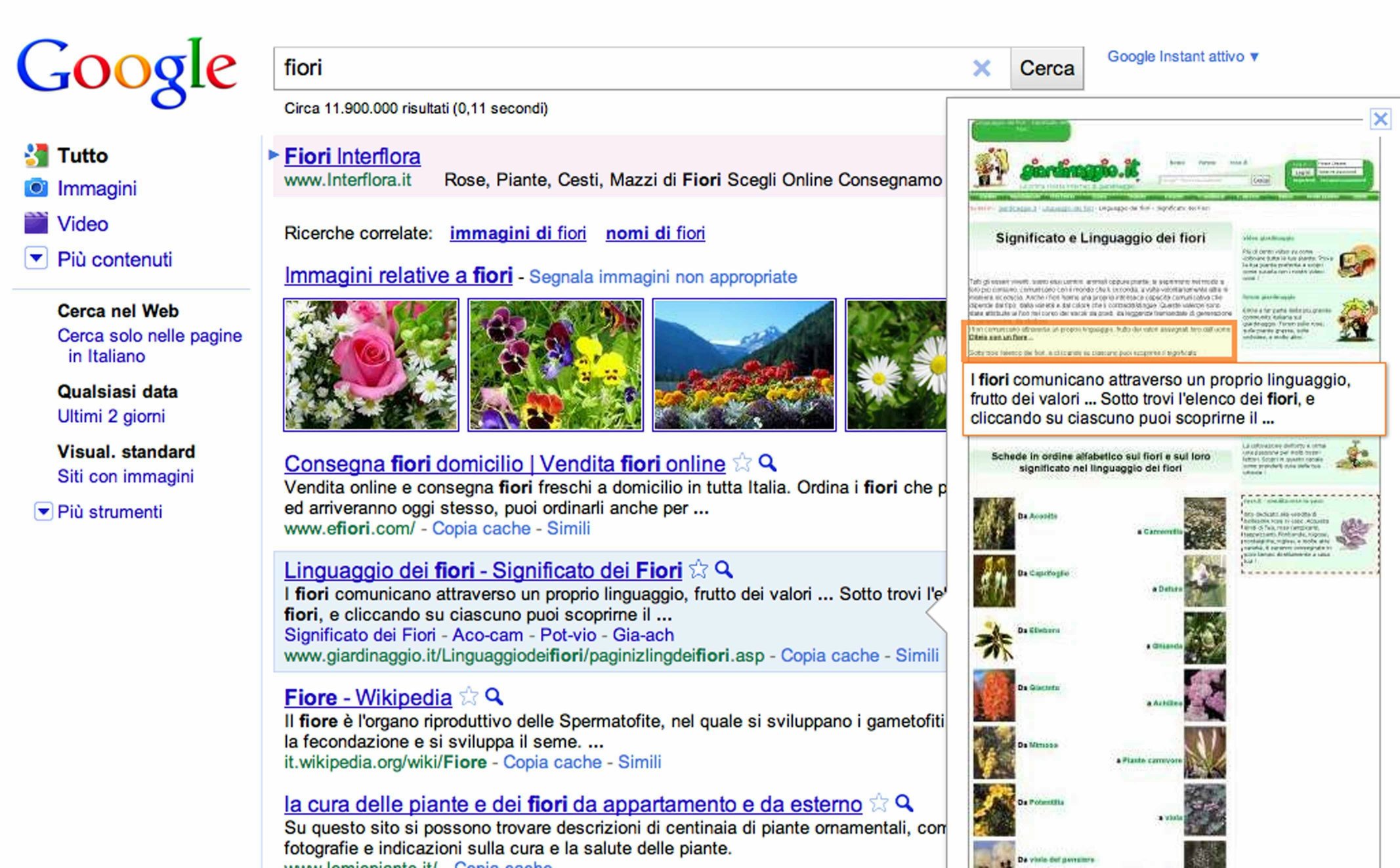Star the Linguaggio dei fiori result
Viewport: 1400px width, 868px height.
pyautogui.click(x=698, y=569)
